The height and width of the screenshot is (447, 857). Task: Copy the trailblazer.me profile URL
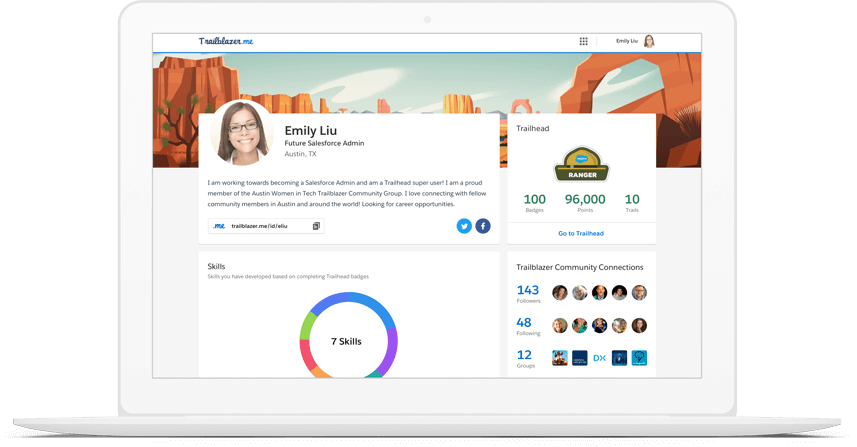[x=316, y=226]
